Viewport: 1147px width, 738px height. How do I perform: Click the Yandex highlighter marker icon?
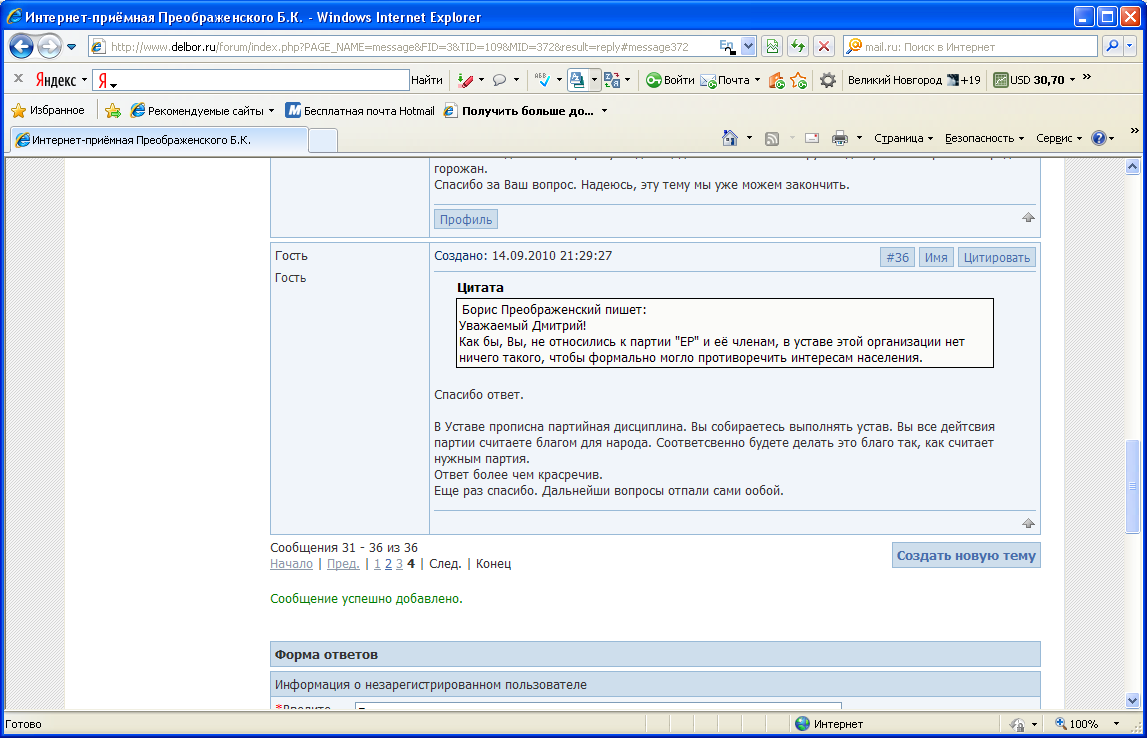pyautogui.click(x=465, y=80)
